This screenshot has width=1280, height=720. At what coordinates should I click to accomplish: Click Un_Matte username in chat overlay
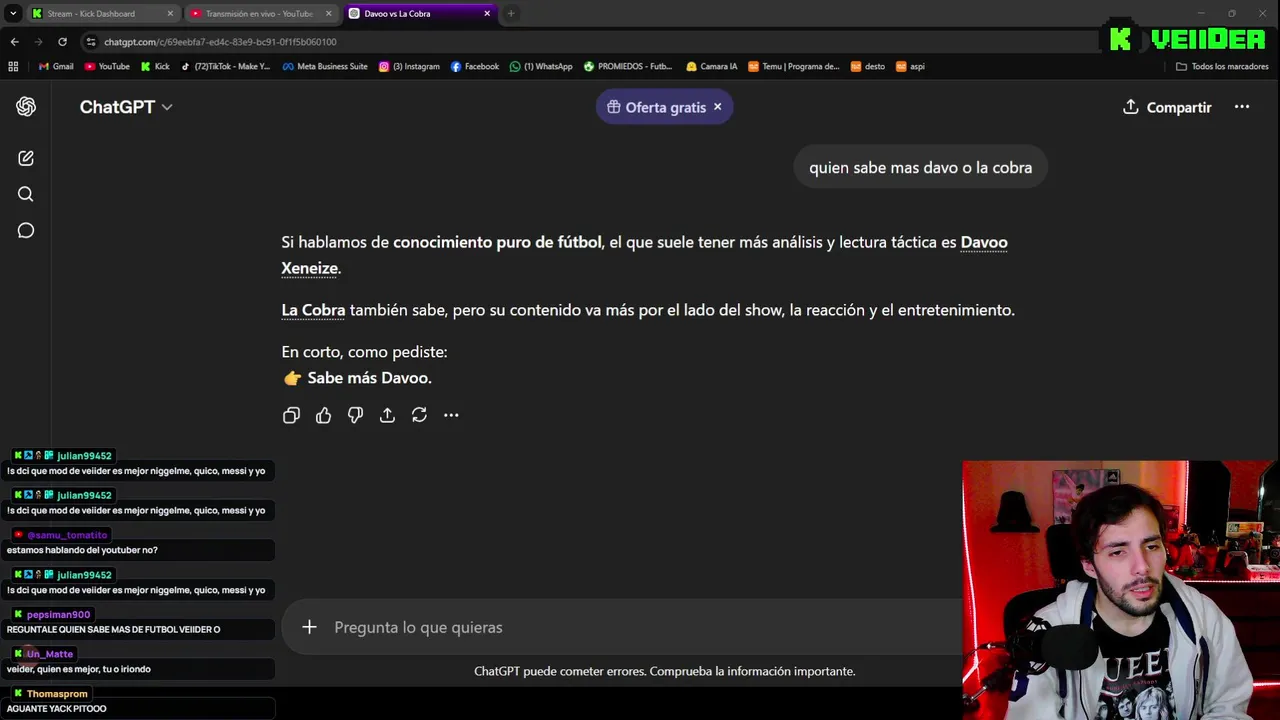[50, 654]
